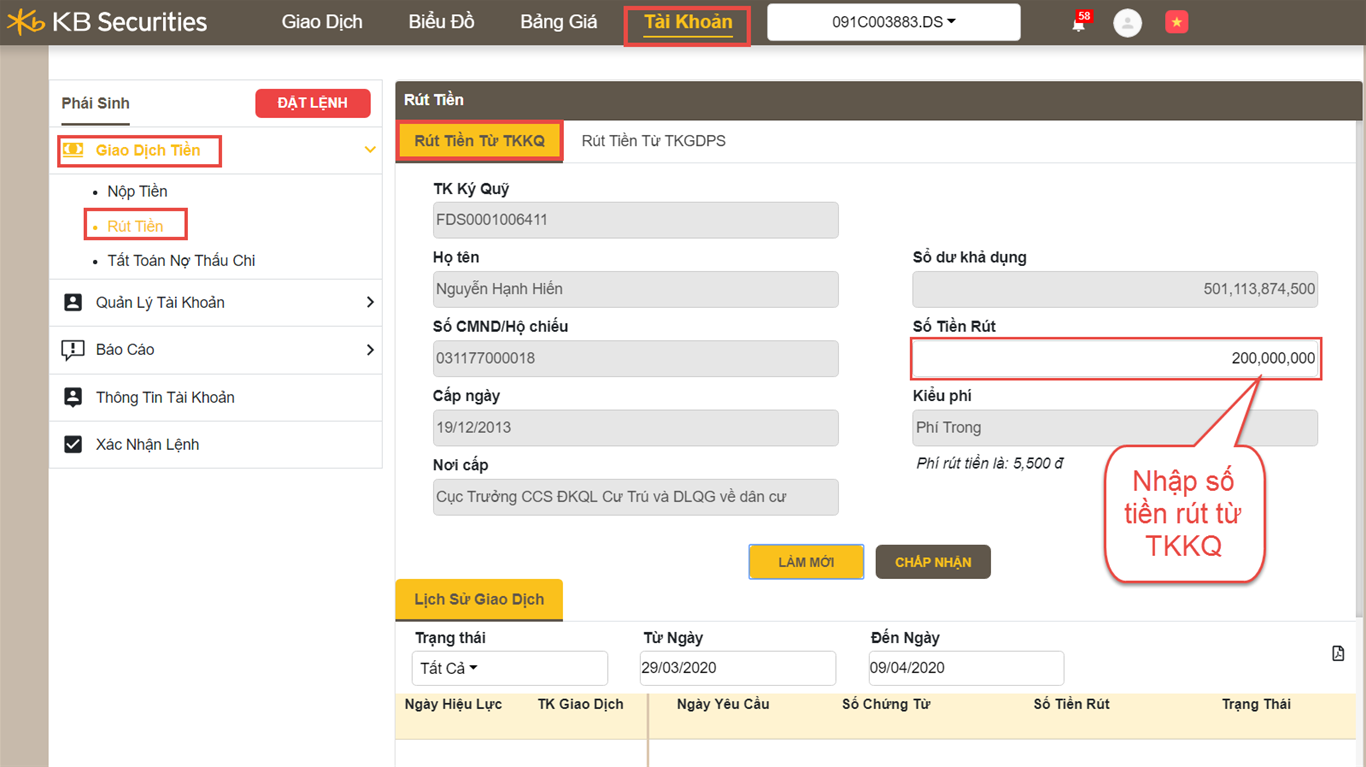This screenshot has height=767, width=1366.
Task: Open Tất Toán Nợ Thấu Chi
Action: coord(181,260)
